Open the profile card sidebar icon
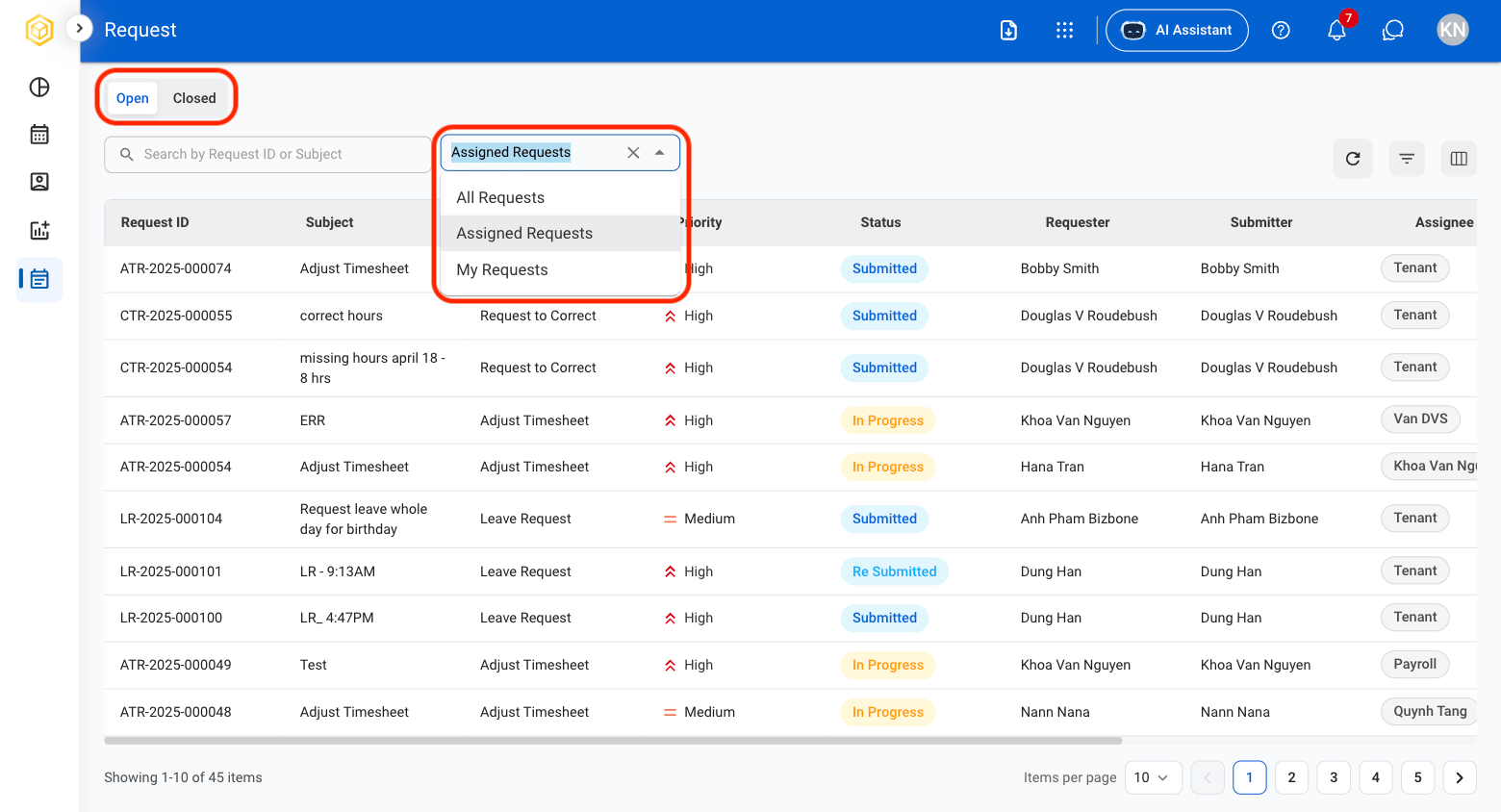 click(39, 182)
